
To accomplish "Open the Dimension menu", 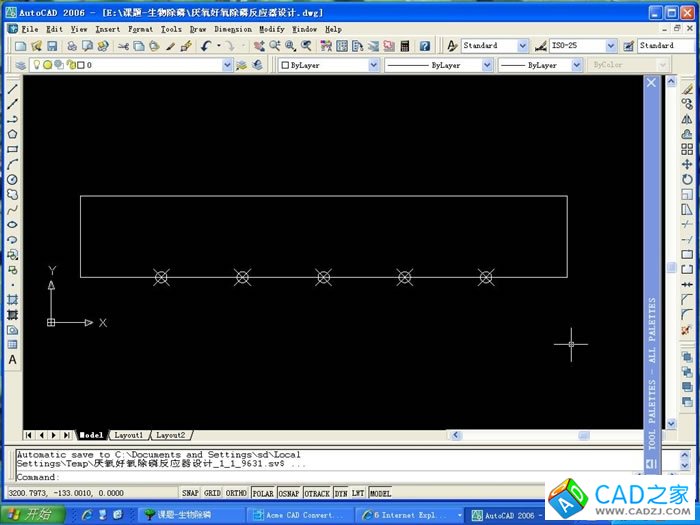I will (x=232, y=29).
